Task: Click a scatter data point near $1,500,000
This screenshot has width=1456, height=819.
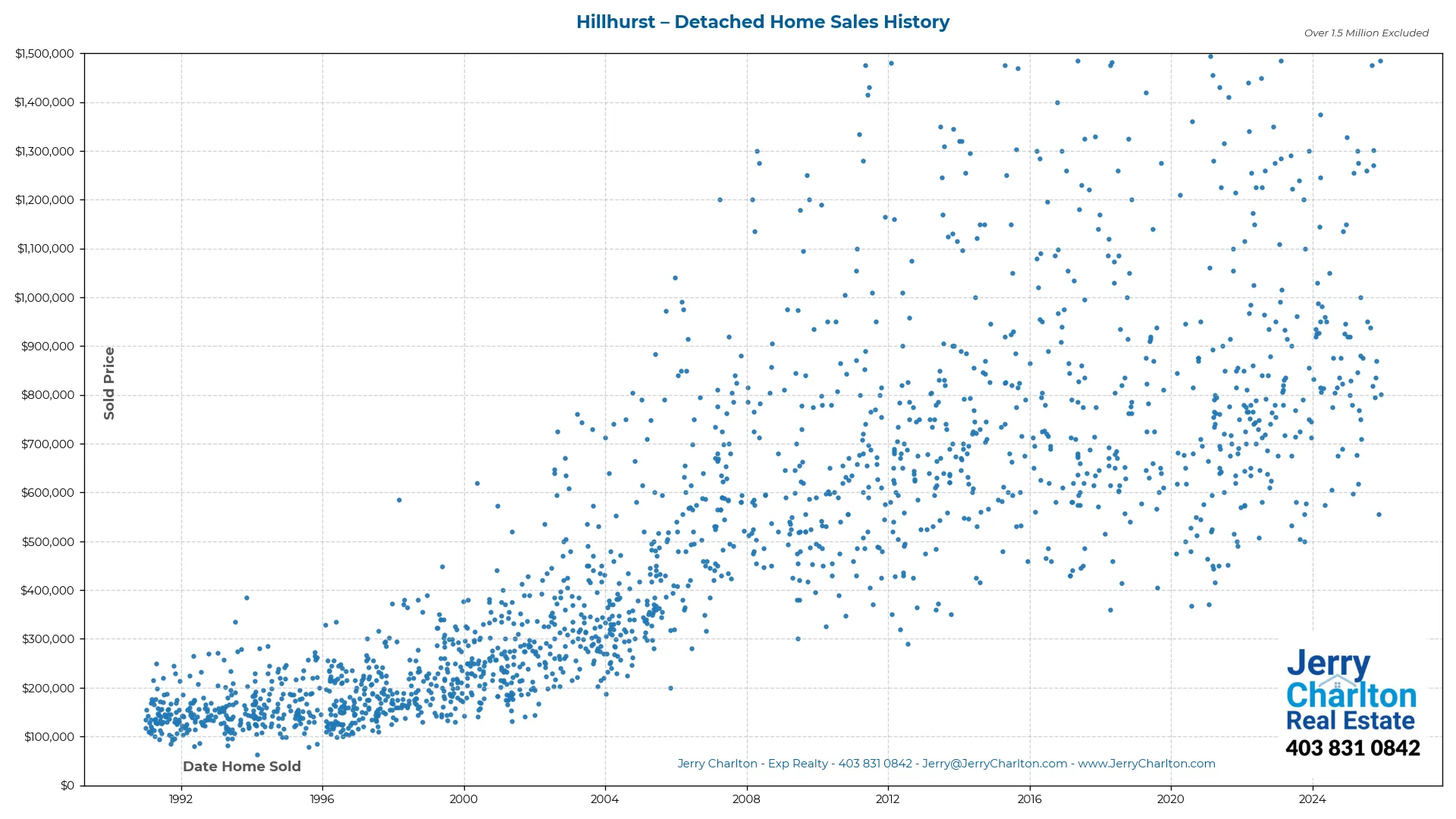Action: click(x=1210, y=55)
